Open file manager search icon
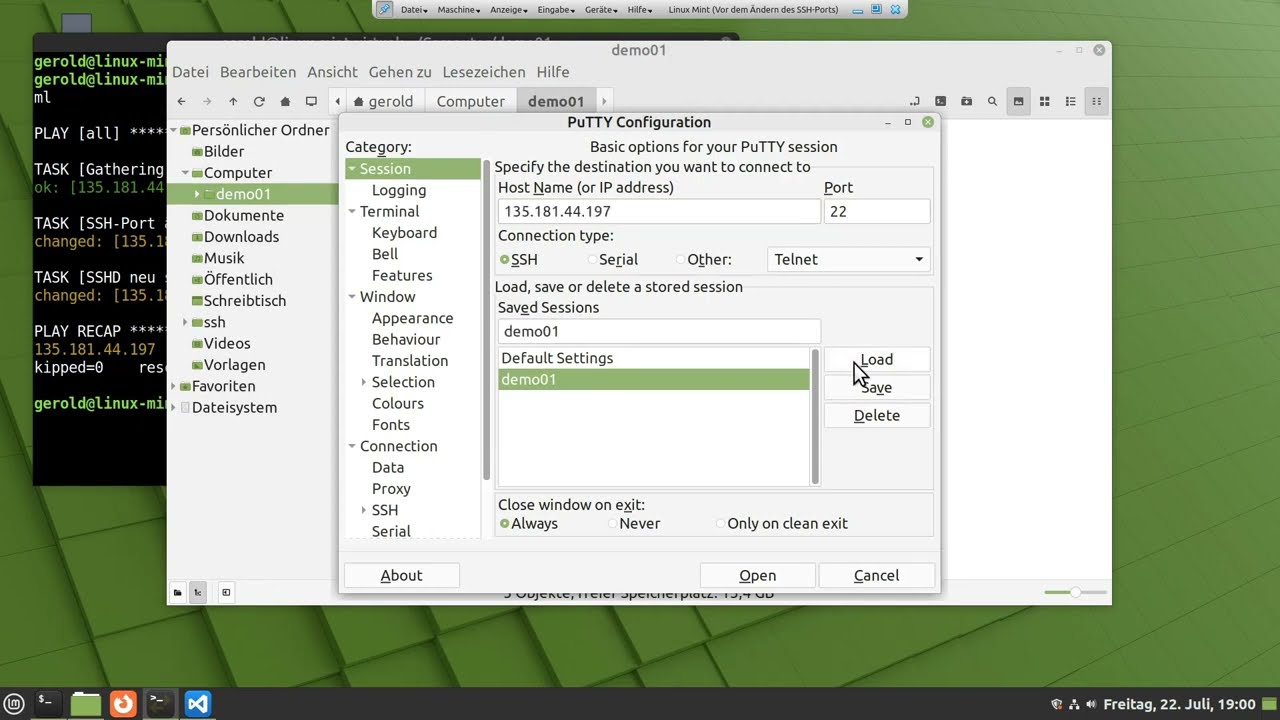 [x=992, y=101]
